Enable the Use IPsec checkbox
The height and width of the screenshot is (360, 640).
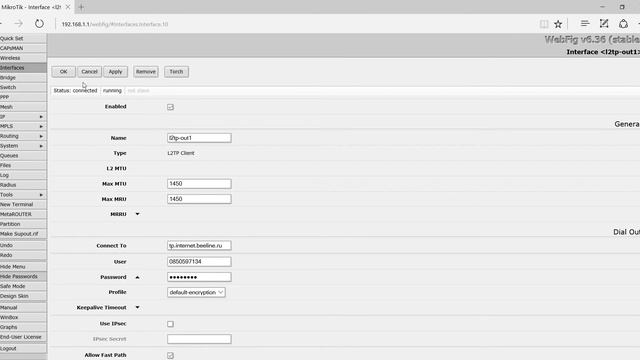[170, 324]
